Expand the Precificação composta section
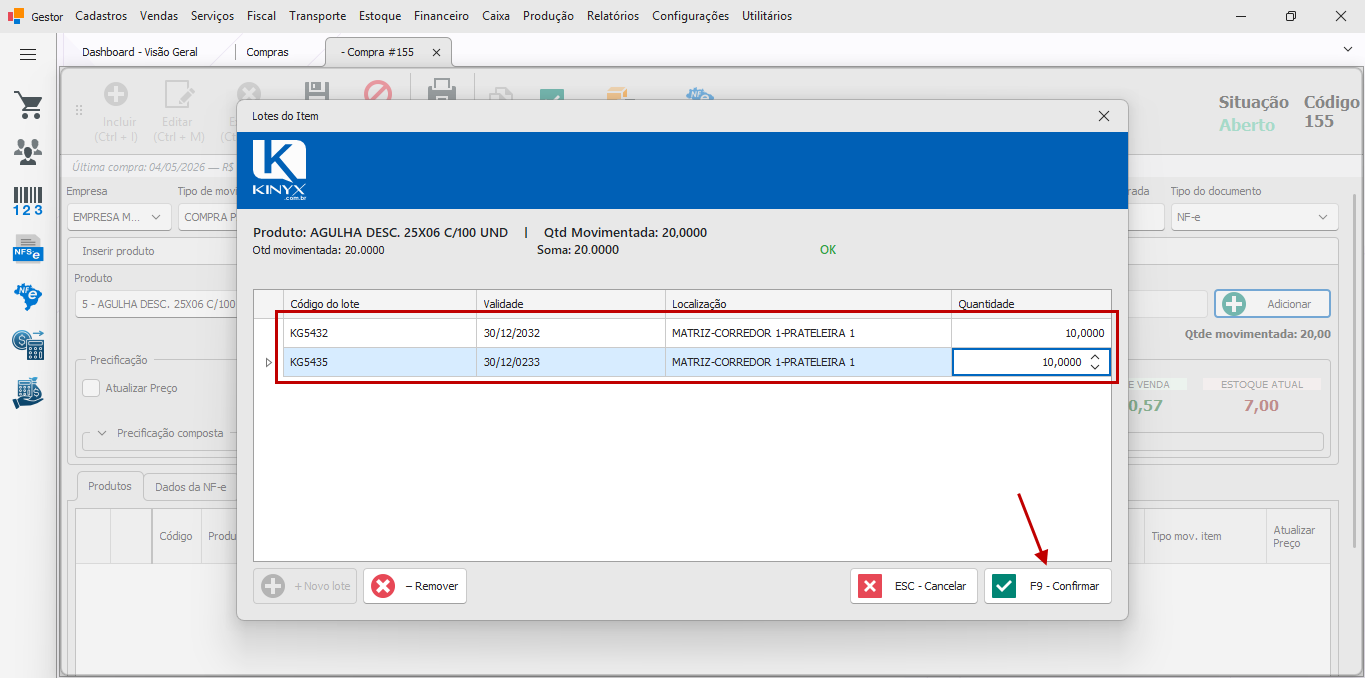 102,433
